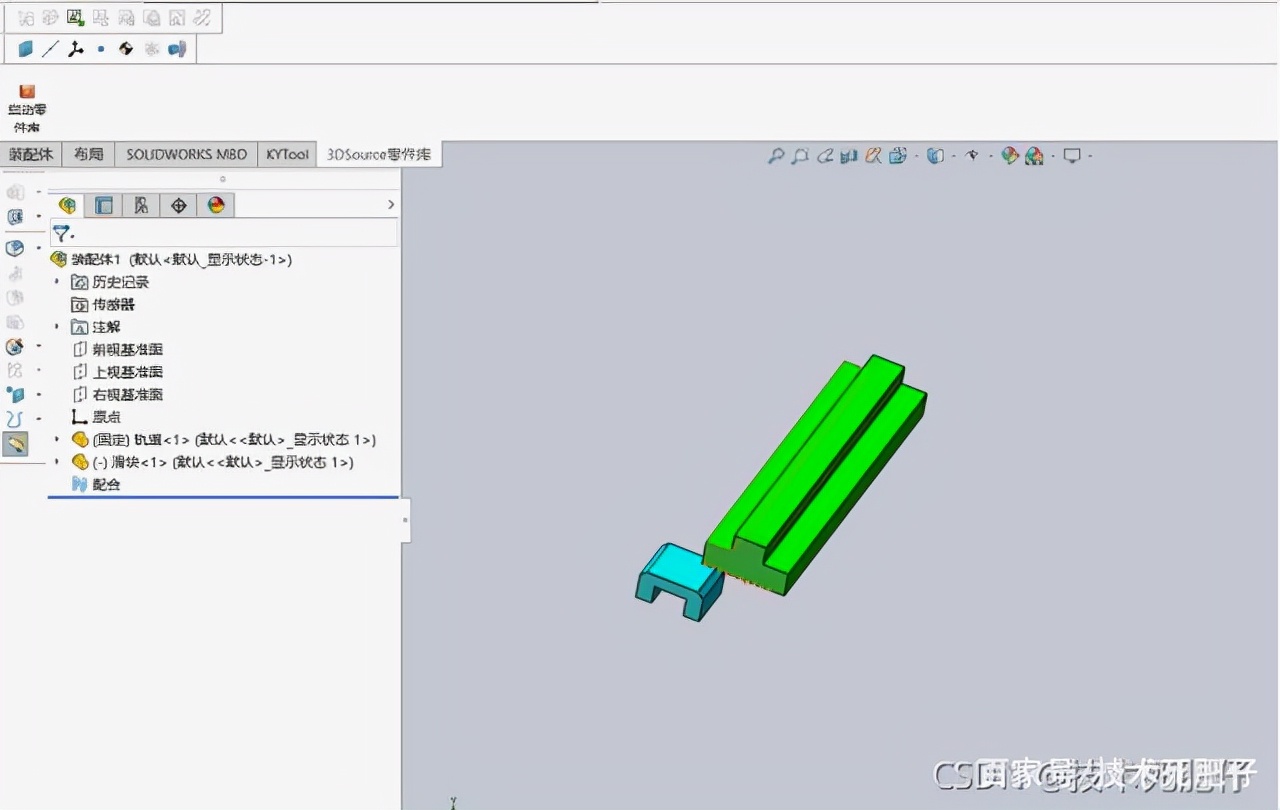Click the Zoom to Fit magnifier icon
The height and width of the screenshot is (810, 1280).
point(775,156)
